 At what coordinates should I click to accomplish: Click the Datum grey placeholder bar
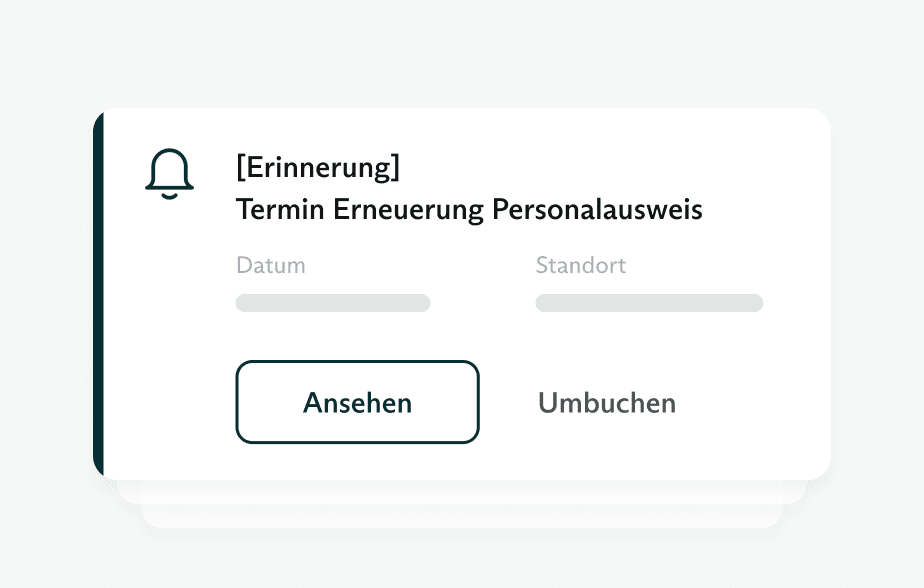tap(333, 303)
